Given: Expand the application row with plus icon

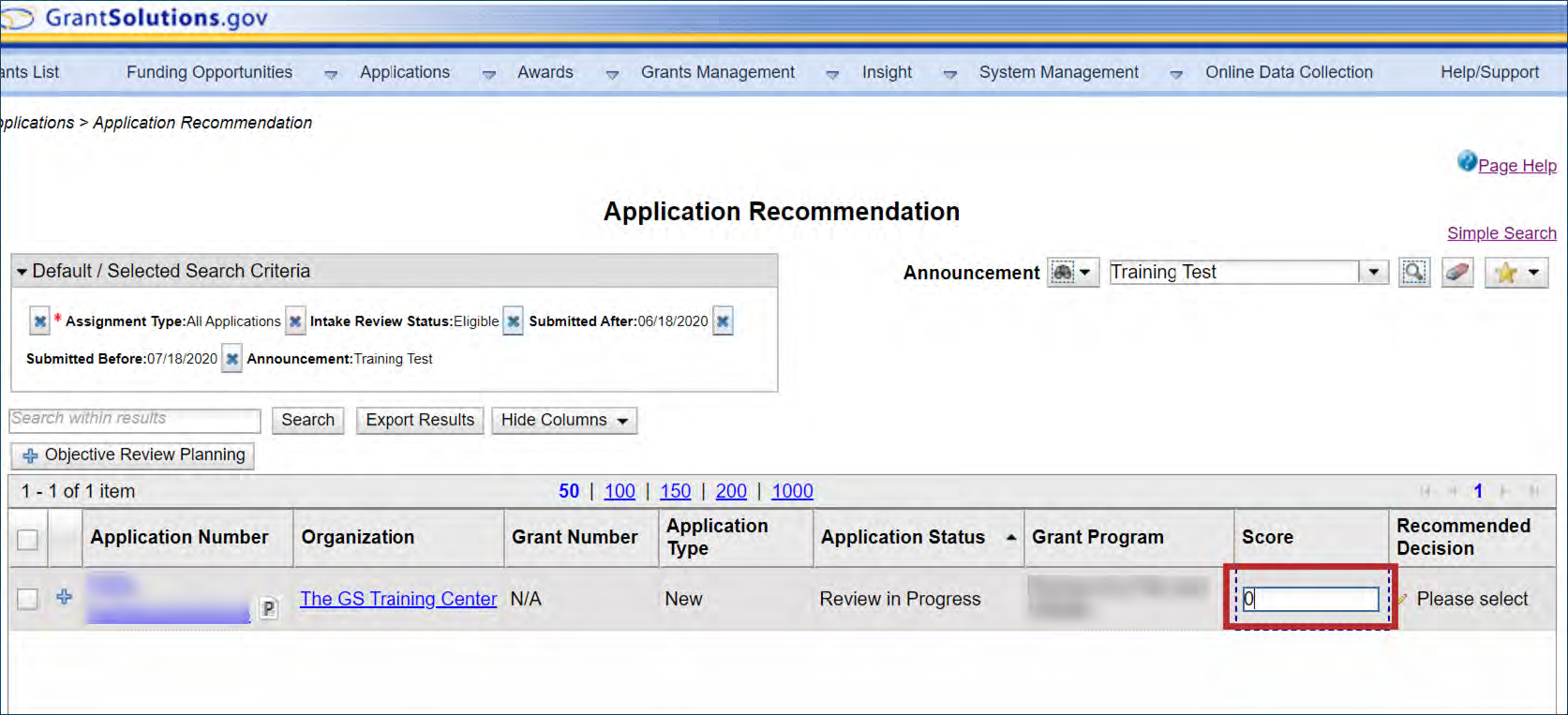Looking at the screenshot, I should pos(64,597).
